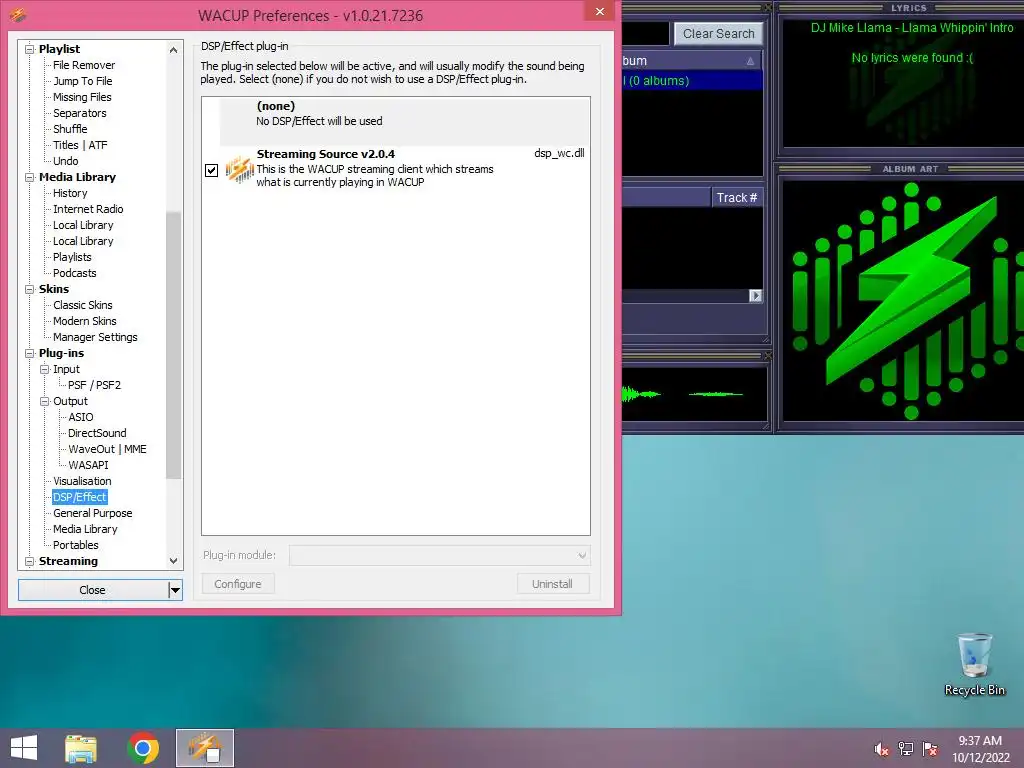Open the Plug-in module combo box
This screenshot has height=768, width=1024.
coord(440,555)
